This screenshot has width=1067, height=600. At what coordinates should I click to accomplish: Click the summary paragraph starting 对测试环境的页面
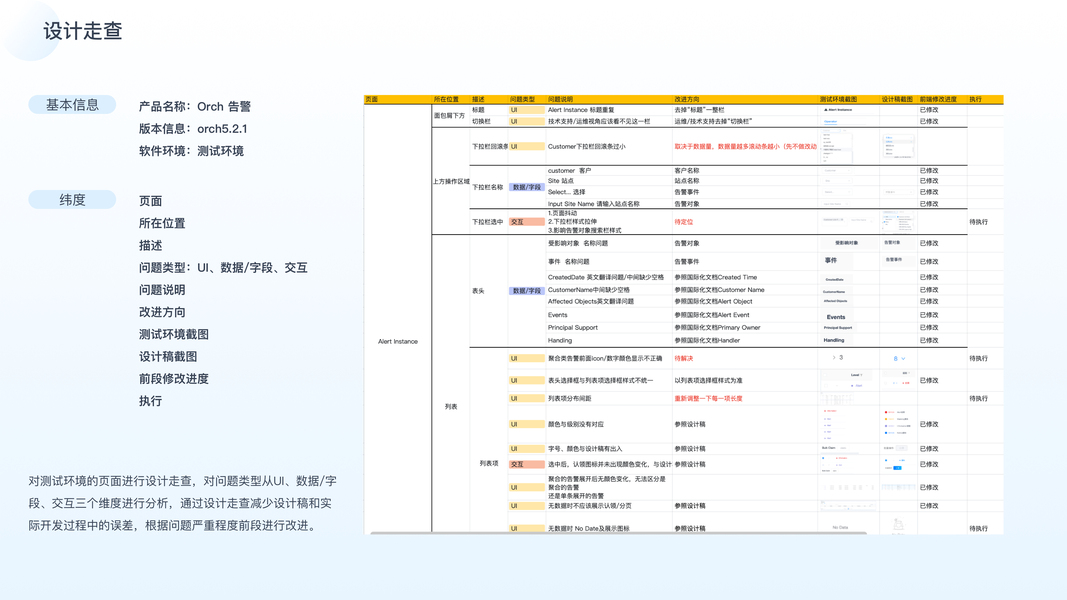(182, 503)
